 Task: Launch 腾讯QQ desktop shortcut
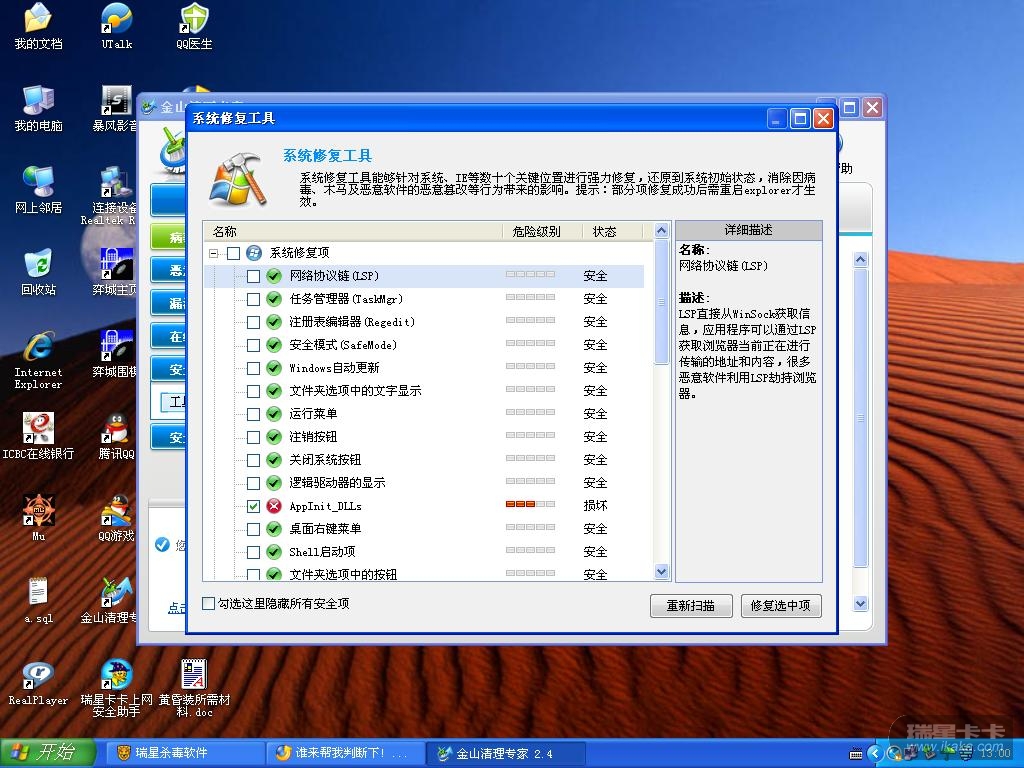[x=116, y=436]
